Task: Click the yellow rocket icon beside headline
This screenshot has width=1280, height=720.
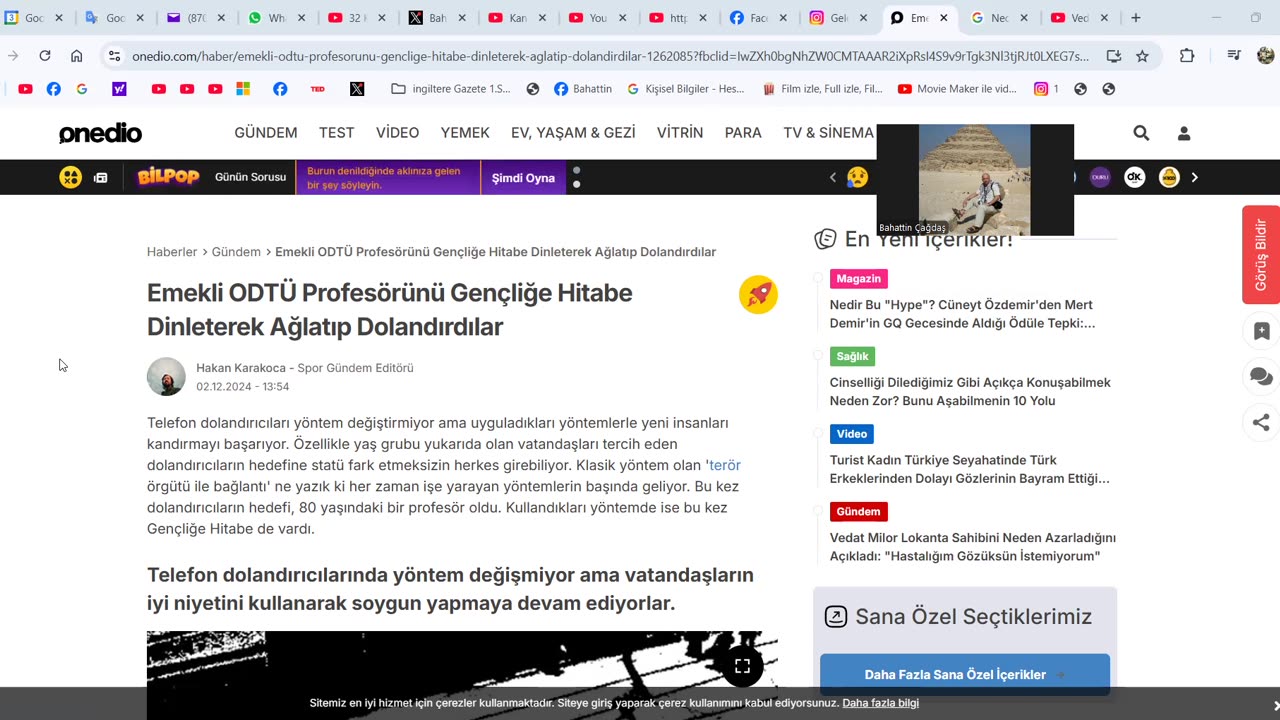Action: pos(758,295)
